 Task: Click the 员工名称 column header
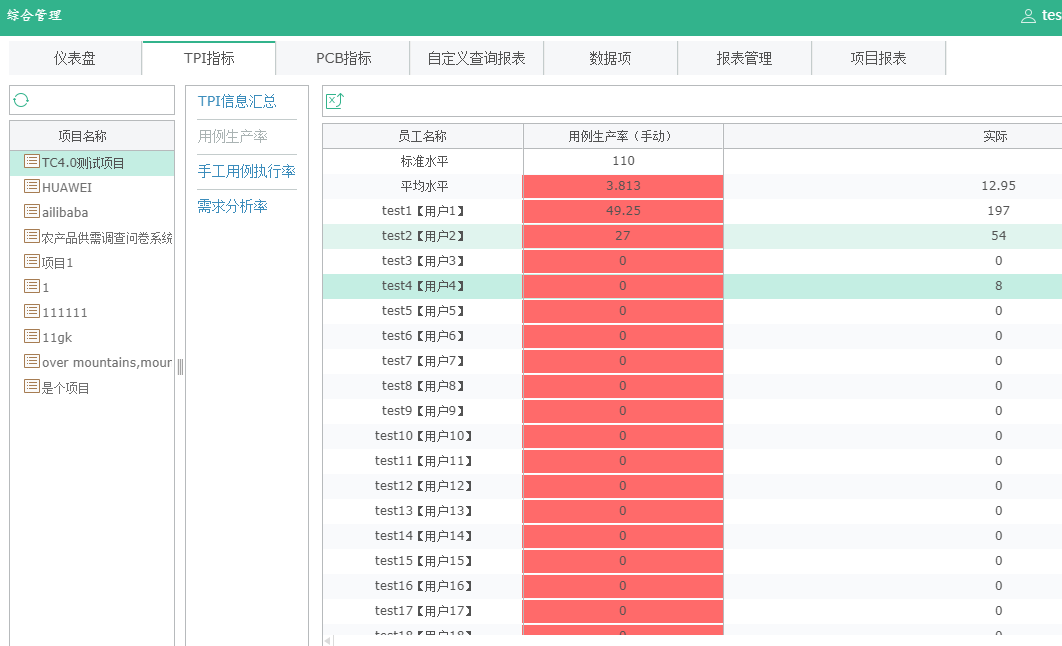click(x=423, y=136)
